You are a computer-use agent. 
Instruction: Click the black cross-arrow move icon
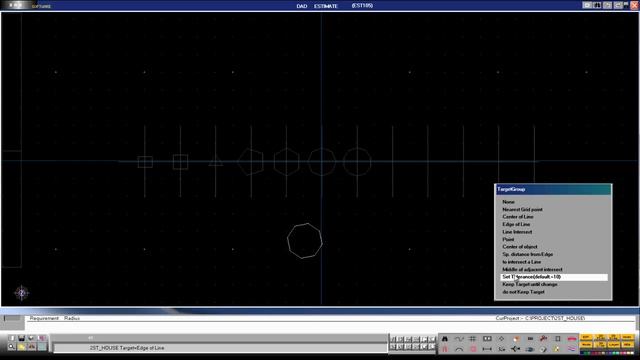pos(516,349)
